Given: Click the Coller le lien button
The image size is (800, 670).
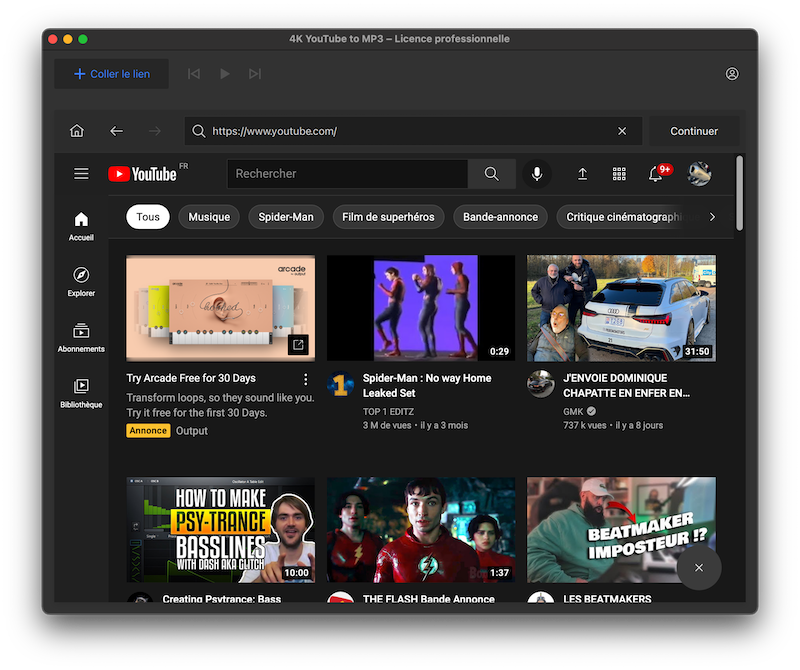Looking at the screenshot, I should pyautogui.click(x=112, y=74).
